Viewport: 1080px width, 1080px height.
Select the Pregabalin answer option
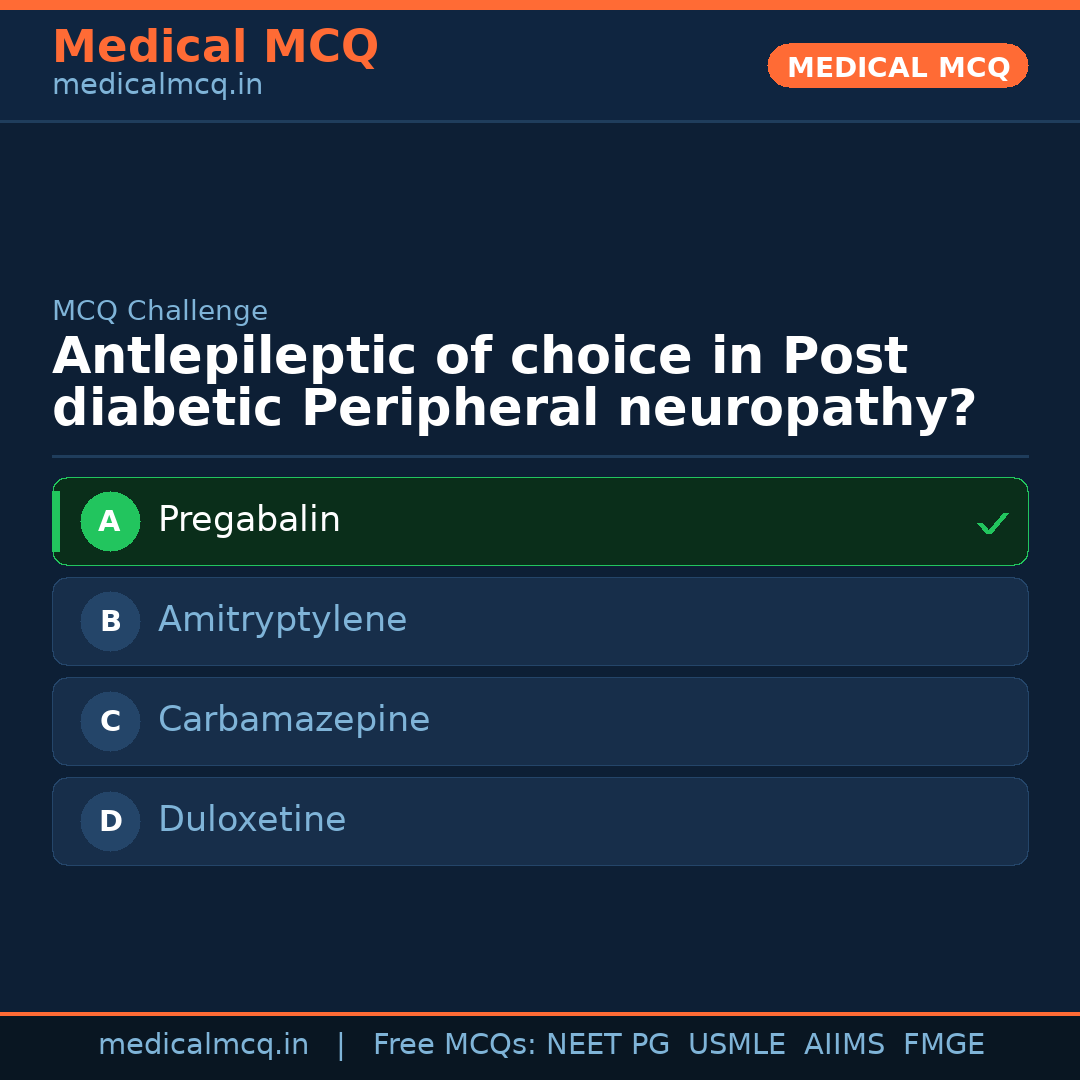click(x=540, y=521)
